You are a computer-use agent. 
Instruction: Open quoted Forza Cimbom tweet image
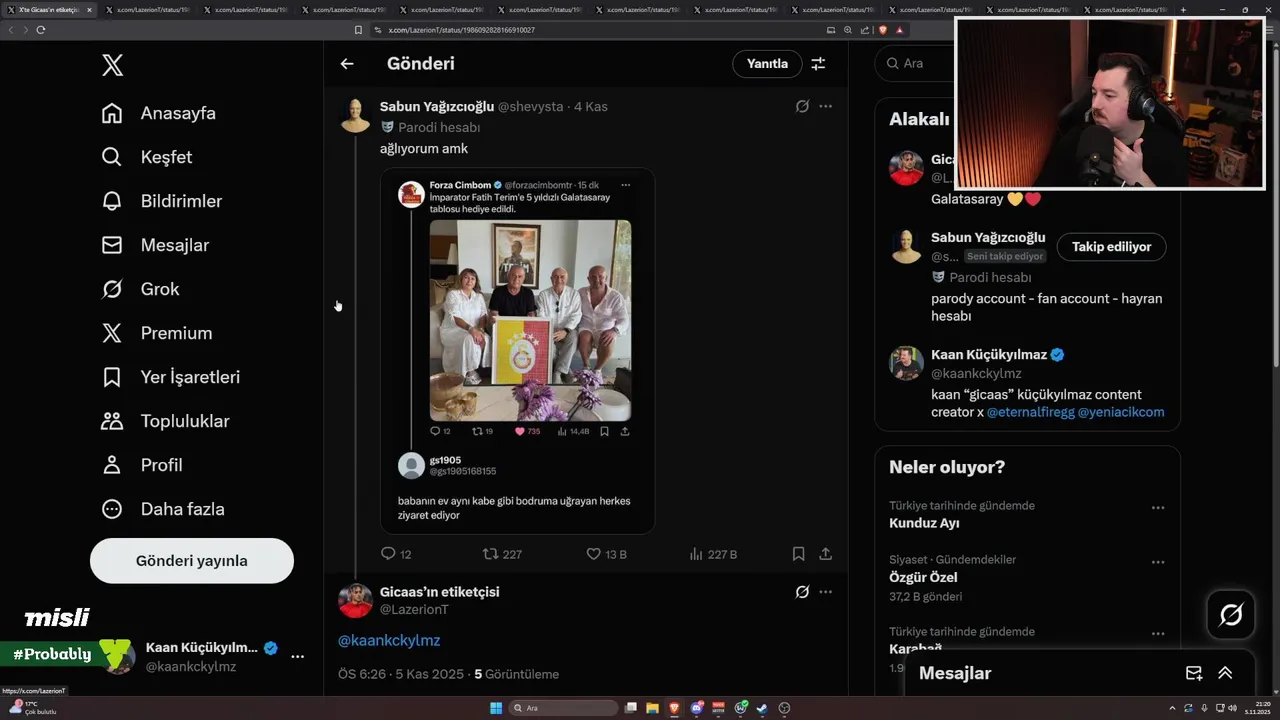point(530,320)
